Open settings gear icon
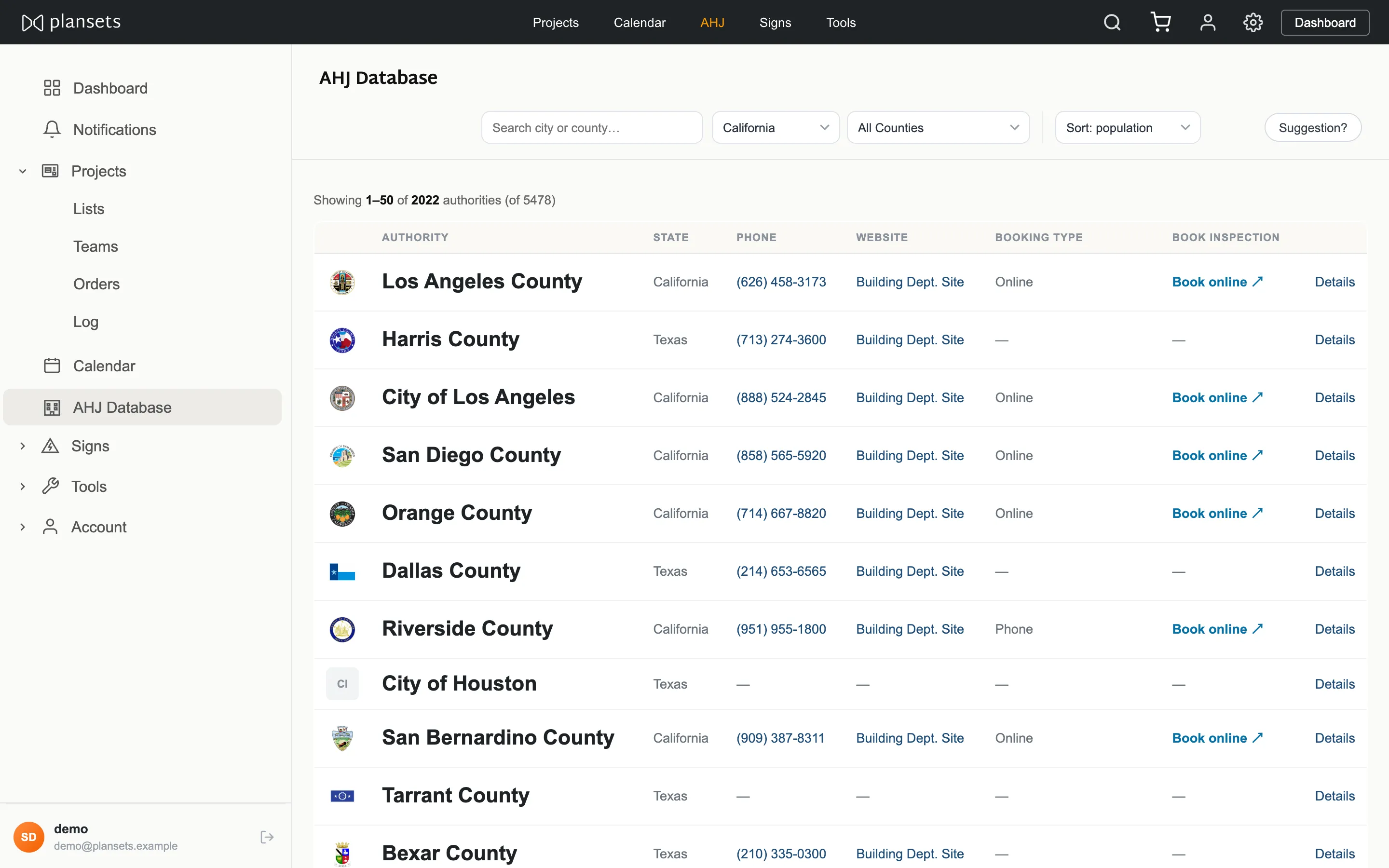 1253,22
